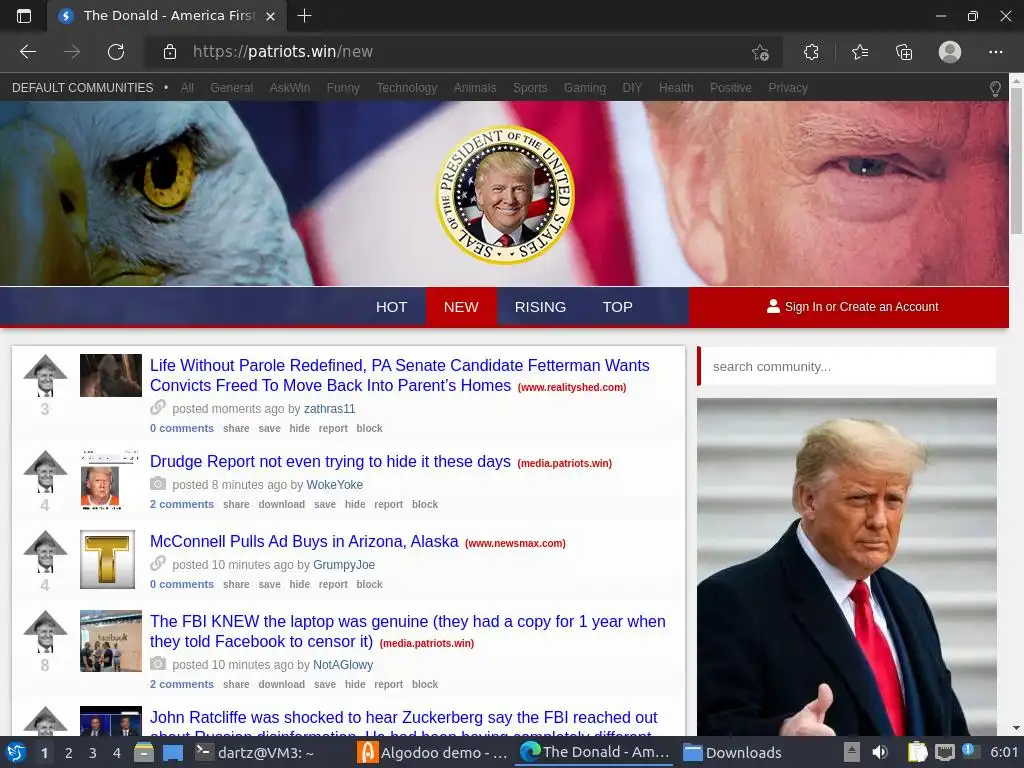
Task: Select the Sports community
Action: pyautogui.click(x=530, y=88)
